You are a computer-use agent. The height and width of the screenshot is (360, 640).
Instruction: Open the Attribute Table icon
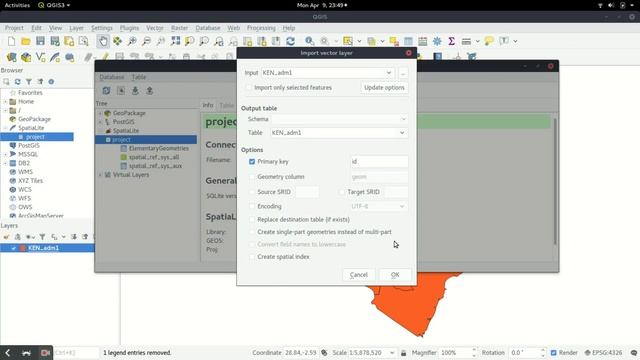pos(408,41)
